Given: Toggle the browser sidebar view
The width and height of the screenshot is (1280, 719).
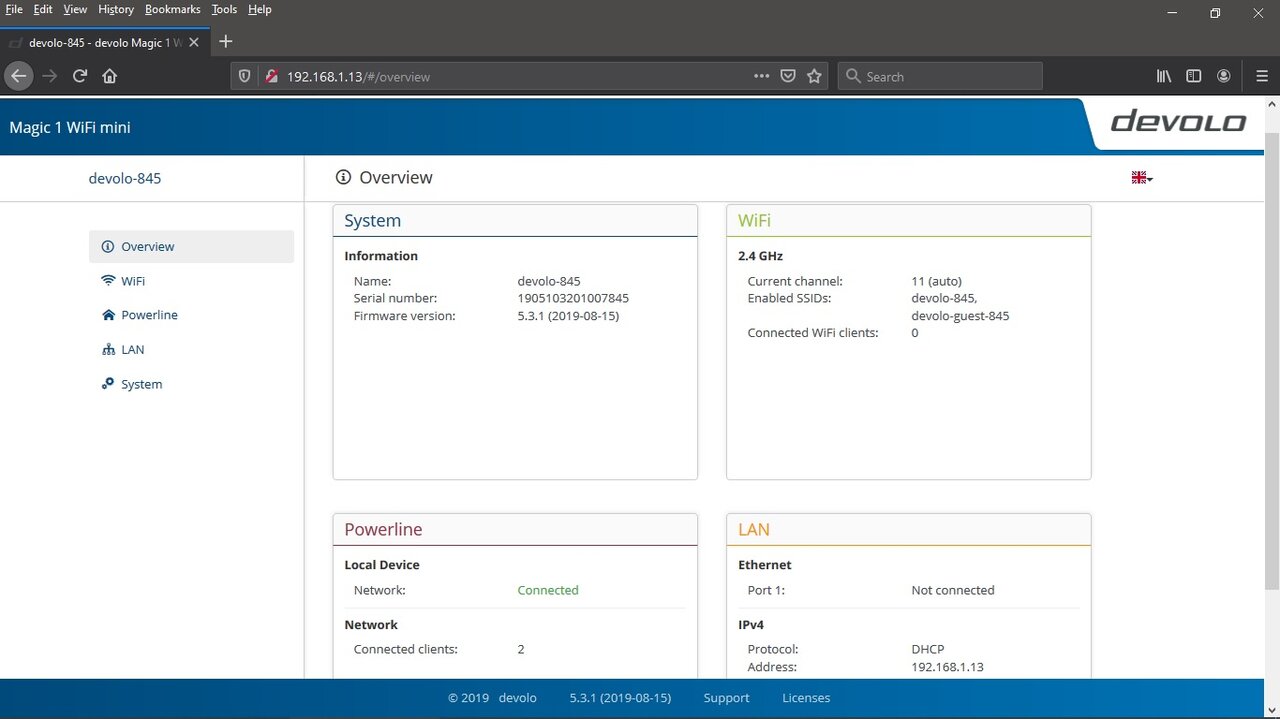Looking at the screenshot, I should [1193, 76].
